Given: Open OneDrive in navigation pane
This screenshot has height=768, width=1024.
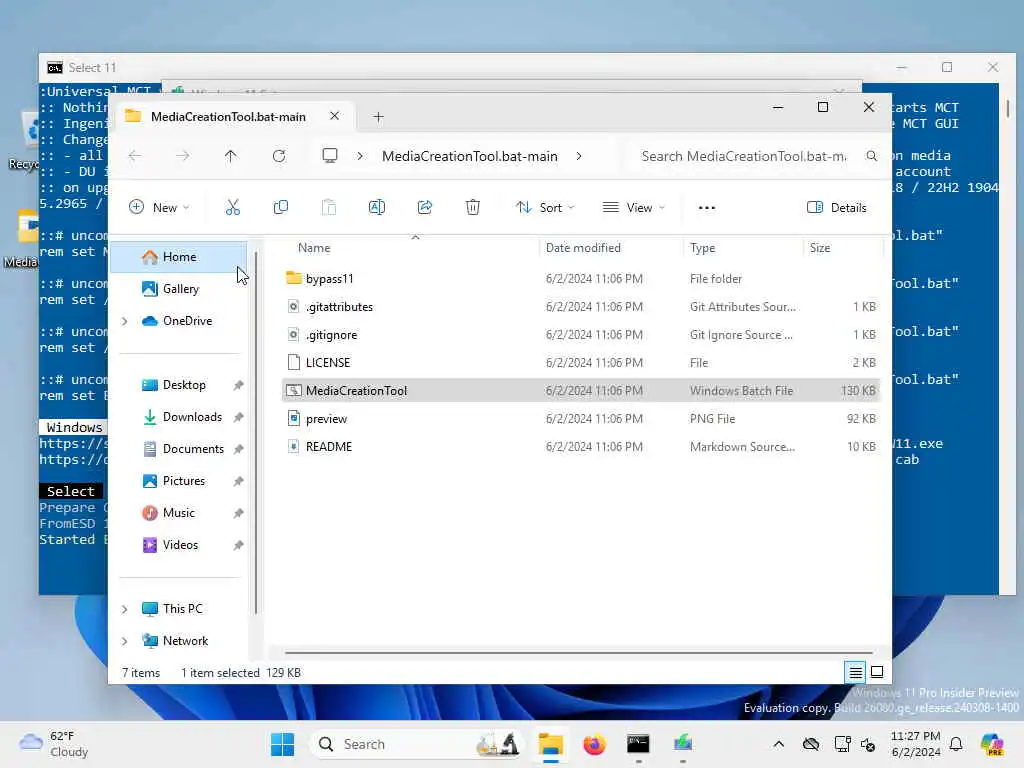Looking at the screenshot, I should click(x=186, y=321).
